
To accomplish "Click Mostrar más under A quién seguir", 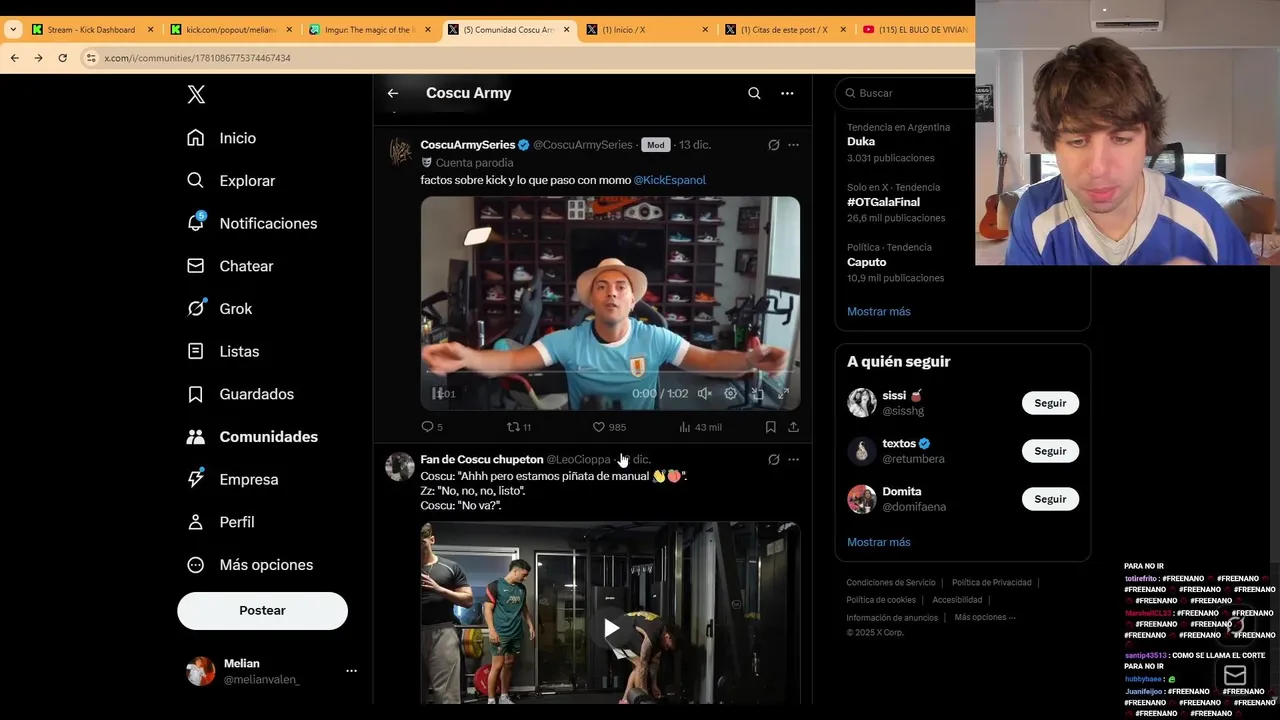I will (879, 542).
